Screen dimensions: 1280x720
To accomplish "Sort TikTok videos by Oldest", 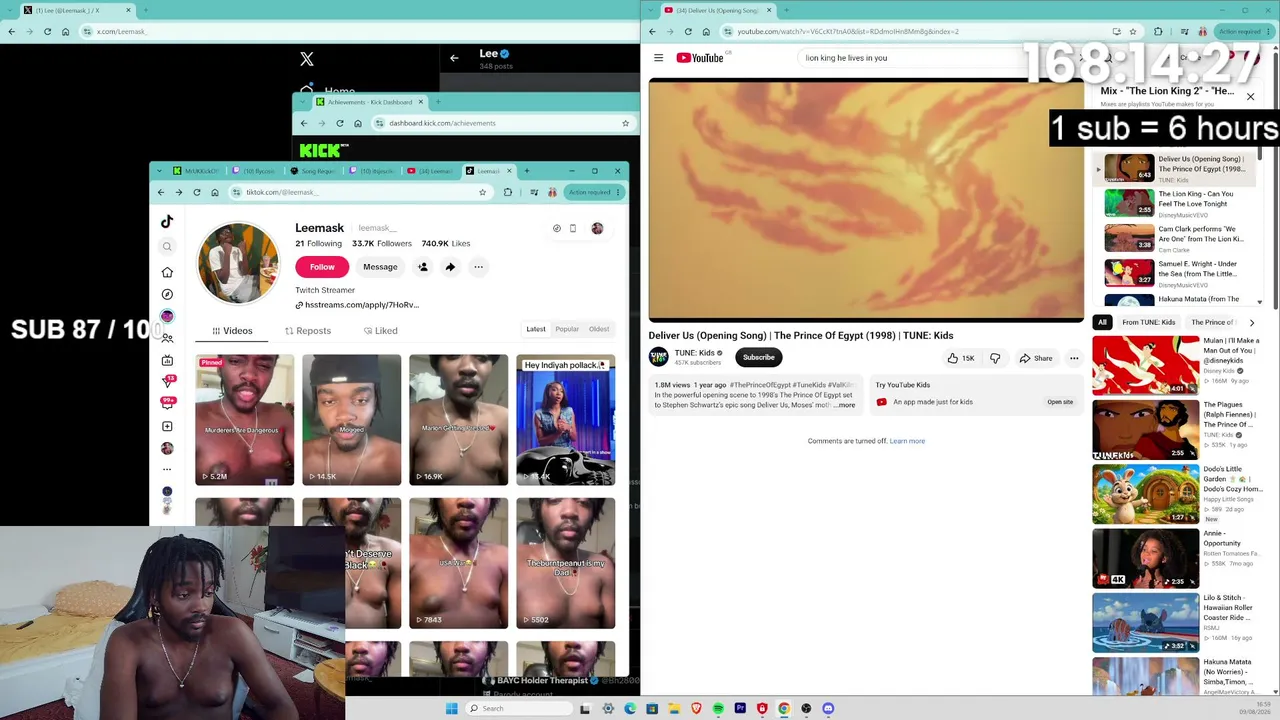I will click(599, 329).
